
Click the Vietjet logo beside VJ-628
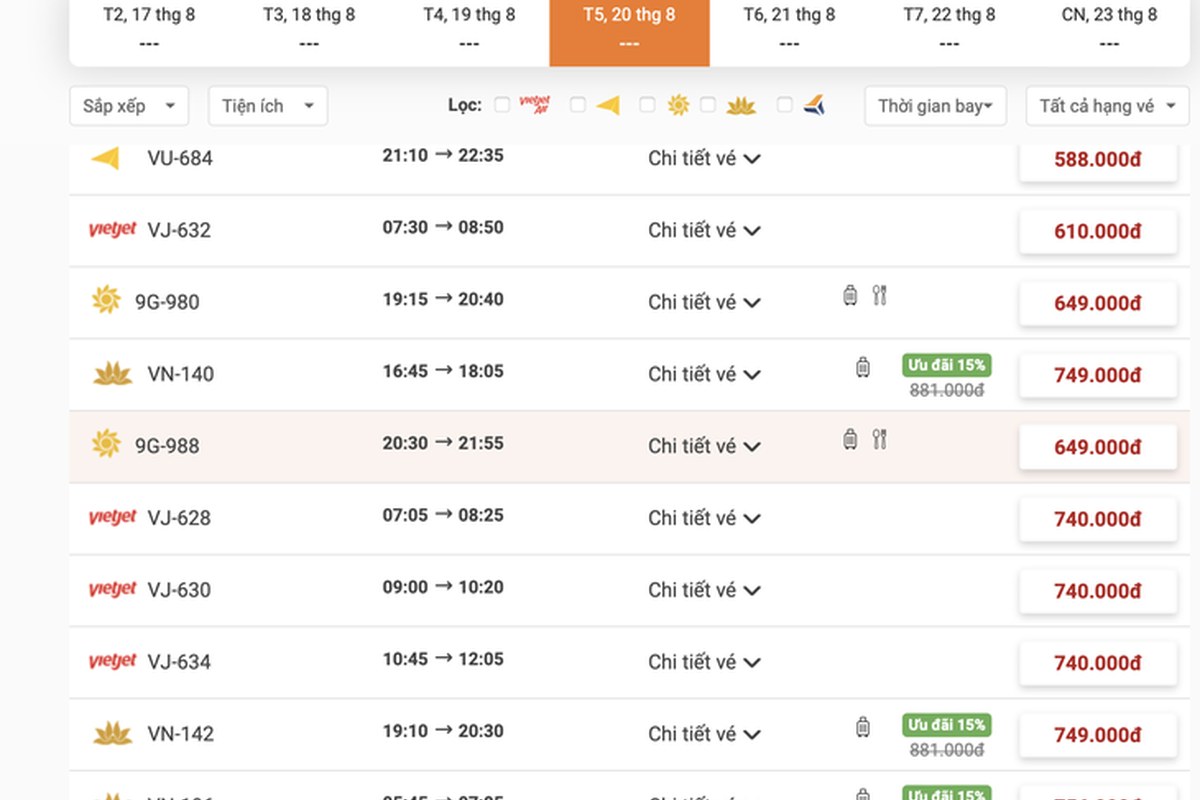click(x=112, y=518)
